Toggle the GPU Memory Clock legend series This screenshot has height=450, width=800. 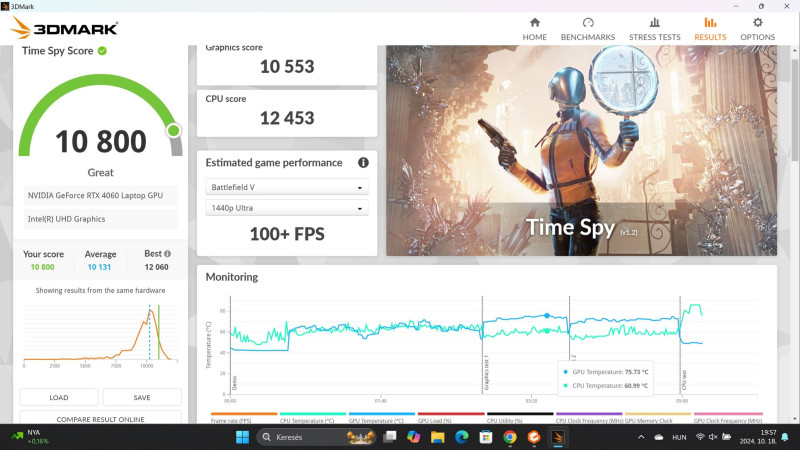[658, 418]
